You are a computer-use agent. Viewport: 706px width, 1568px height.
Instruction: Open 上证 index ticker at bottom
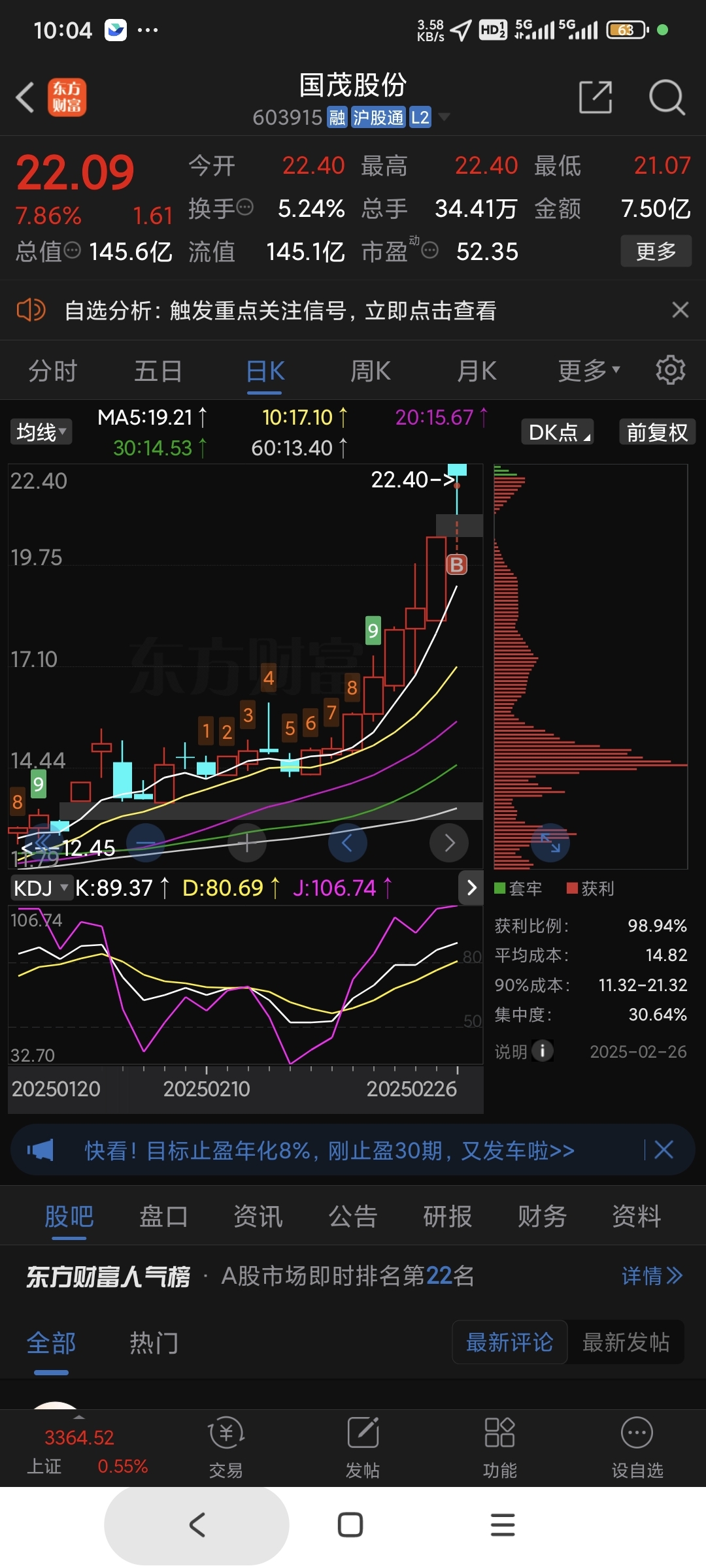[87, 1451]
